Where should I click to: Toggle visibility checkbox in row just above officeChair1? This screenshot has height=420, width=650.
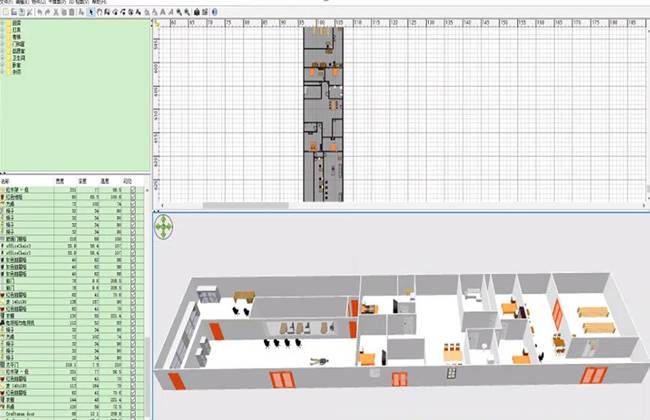[x=133, y=239]
